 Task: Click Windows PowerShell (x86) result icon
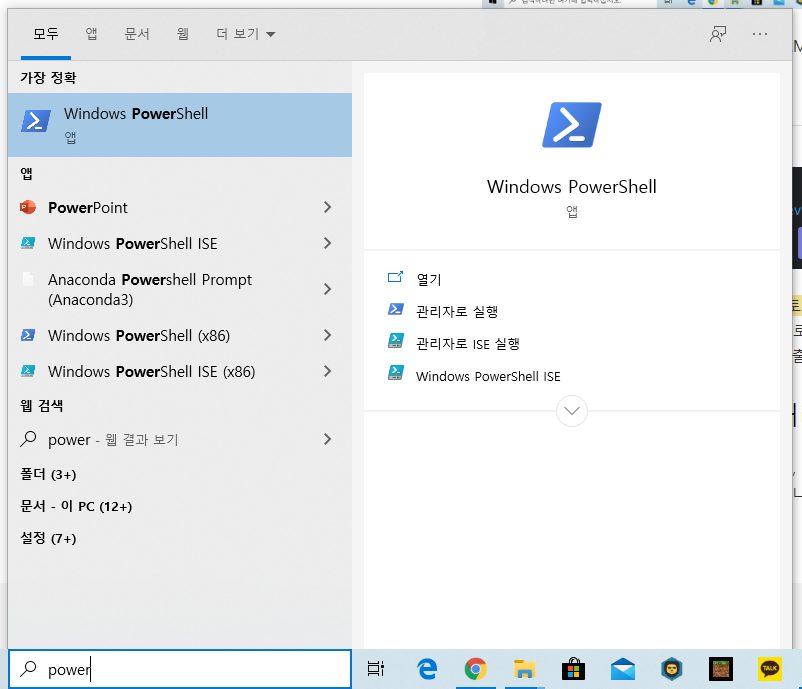[28, 335]
